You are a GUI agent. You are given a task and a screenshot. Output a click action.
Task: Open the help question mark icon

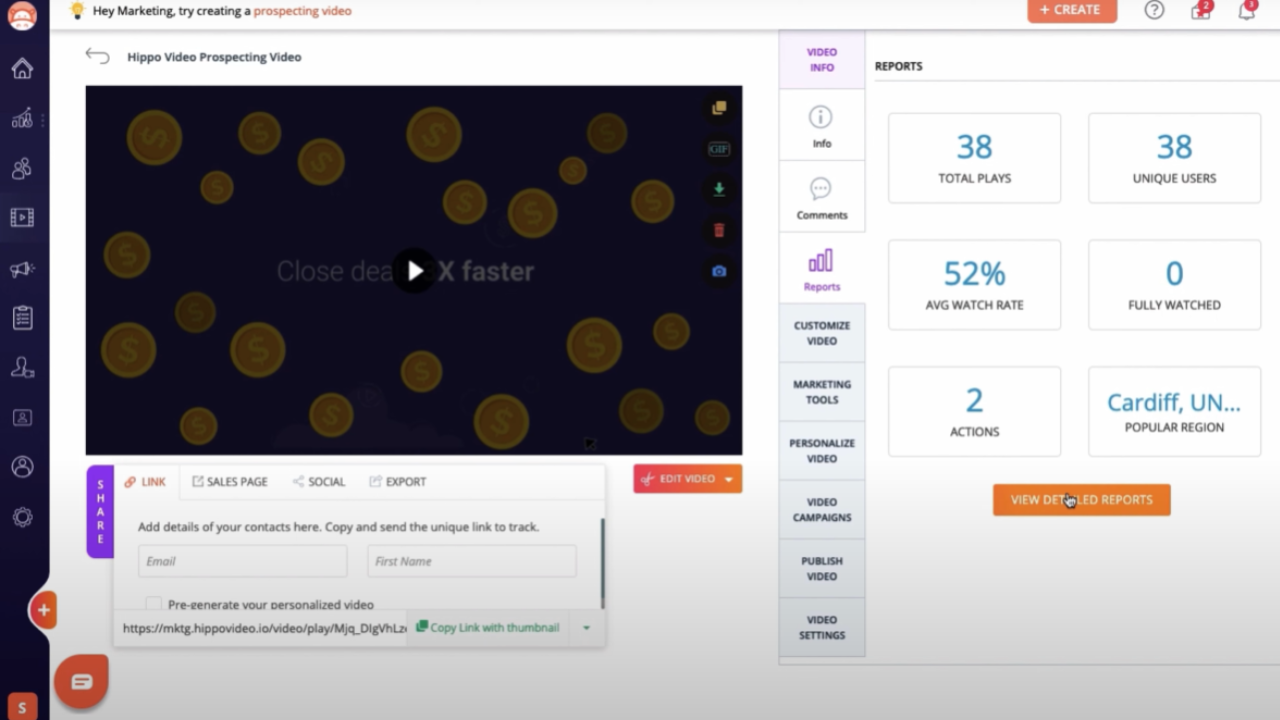pos(1154,10)
